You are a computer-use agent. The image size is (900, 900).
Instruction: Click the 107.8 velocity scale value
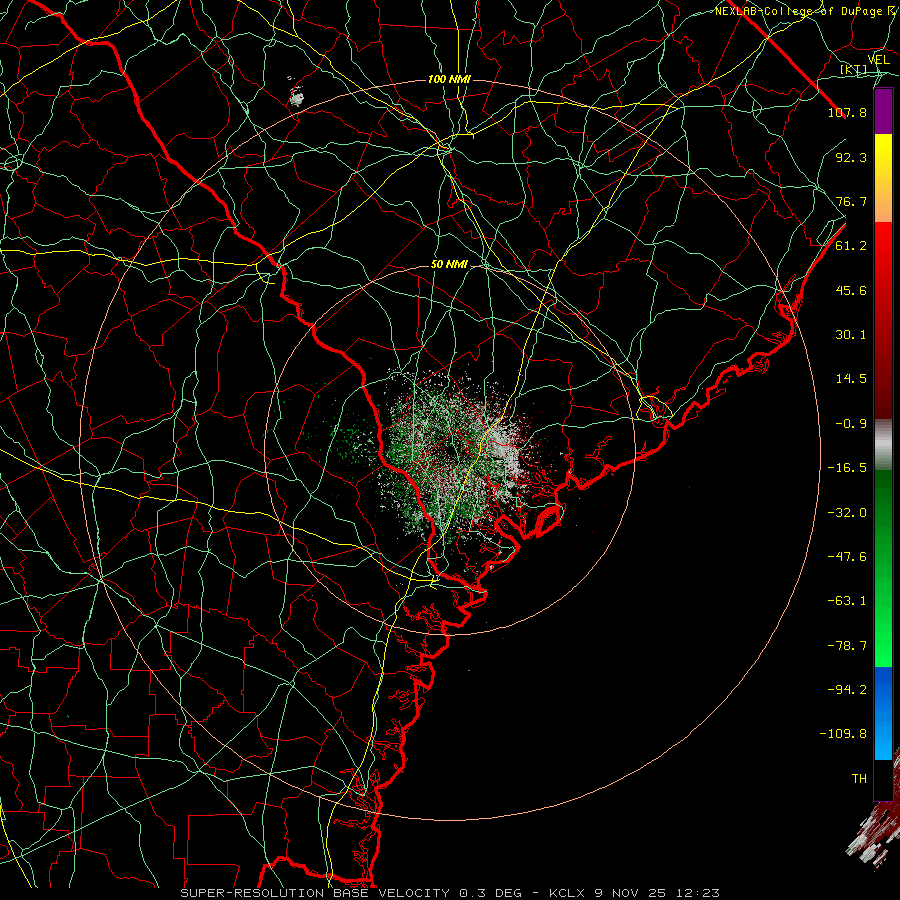coord(847,112)
